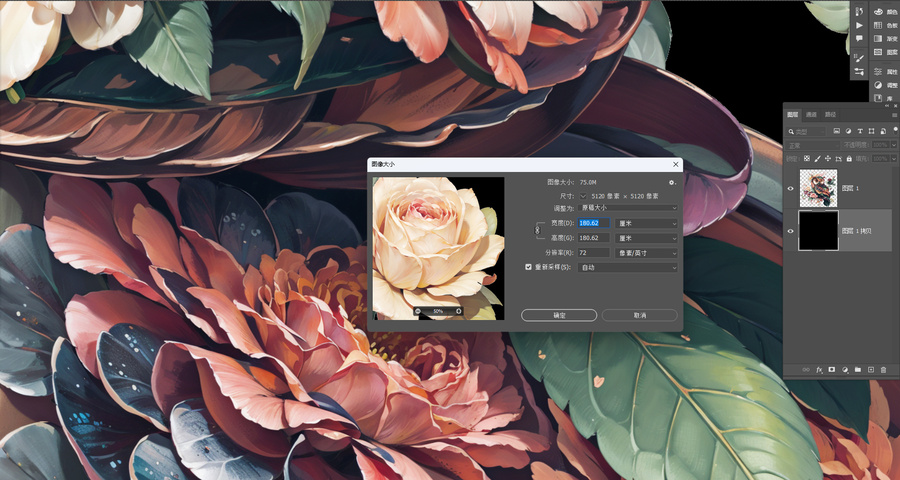This screenshot has height=480, width=900.
Task: Open the layer blend mode dropdown
Action: point(812,145)
